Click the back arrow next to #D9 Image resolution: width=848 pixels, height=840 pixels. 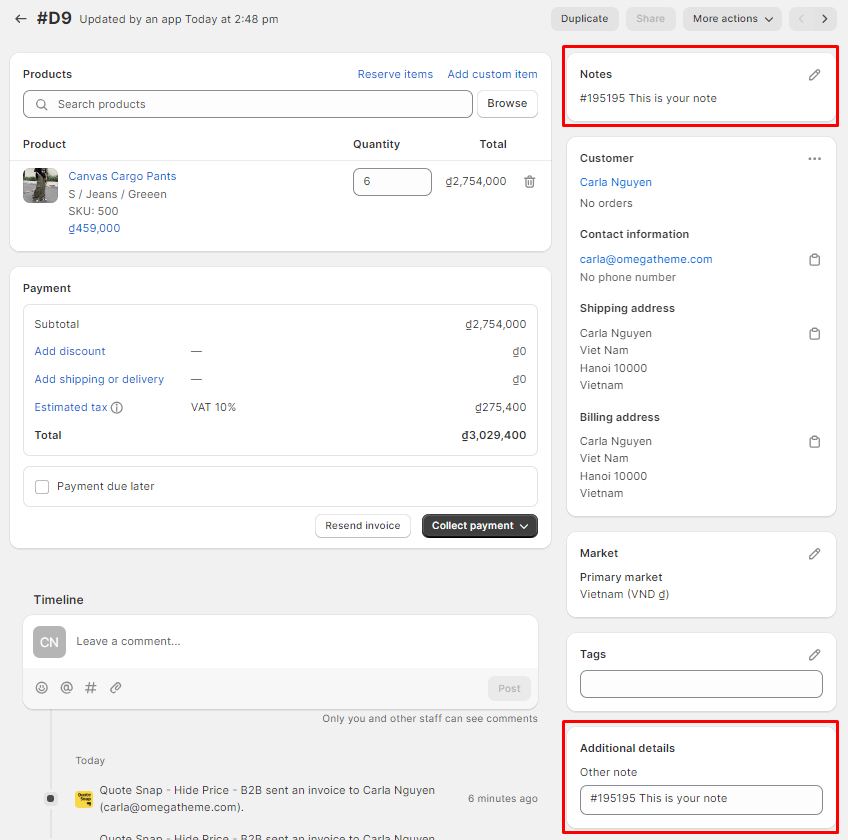click(21, 19)
